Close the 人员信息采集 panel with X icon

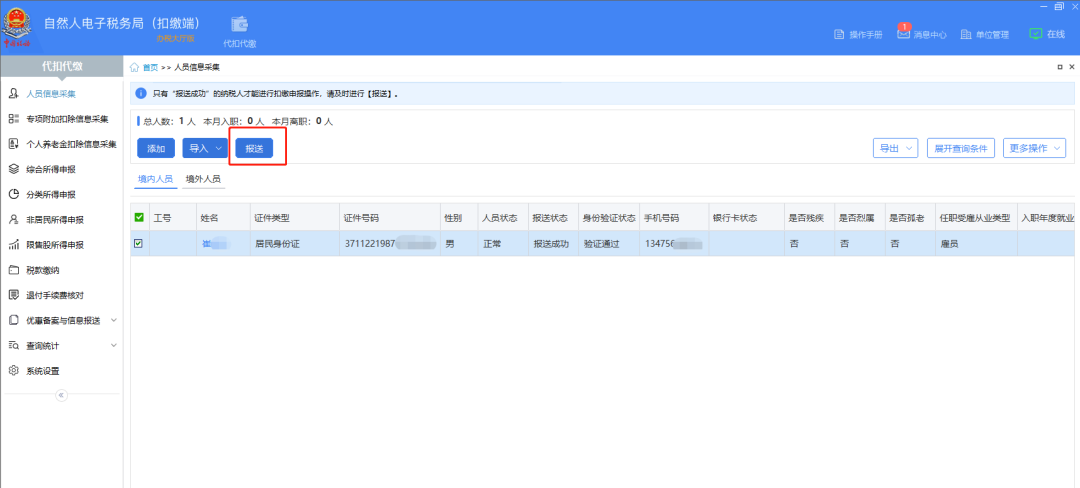pos(1071,67)
